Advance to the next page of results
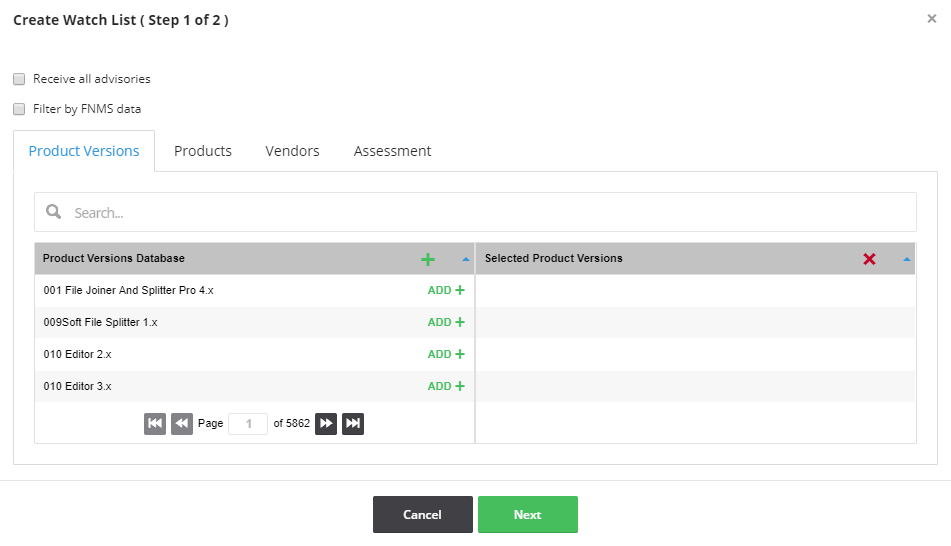Viewport: 951px width, 546px height. (326, 424)
